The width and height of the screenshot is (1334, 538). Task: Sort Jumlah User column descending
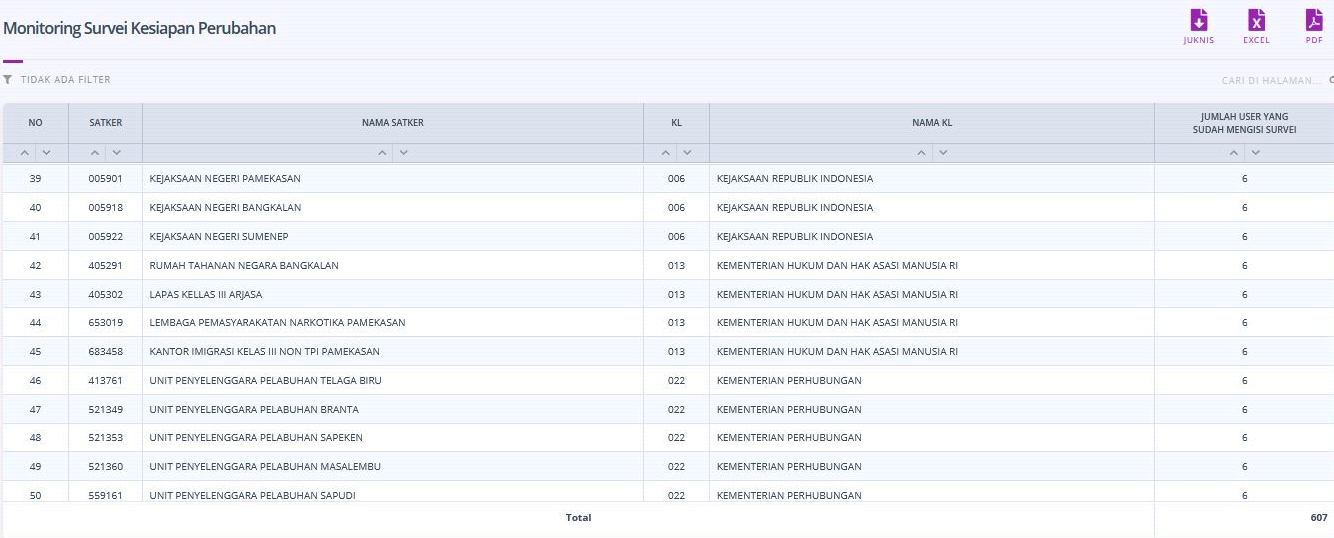(x=1255, y=153)
